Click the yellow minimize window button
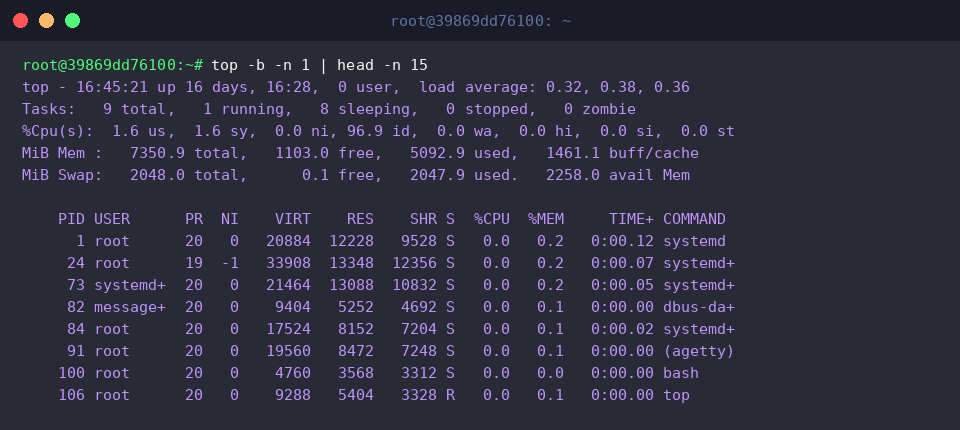 (47, 21)
